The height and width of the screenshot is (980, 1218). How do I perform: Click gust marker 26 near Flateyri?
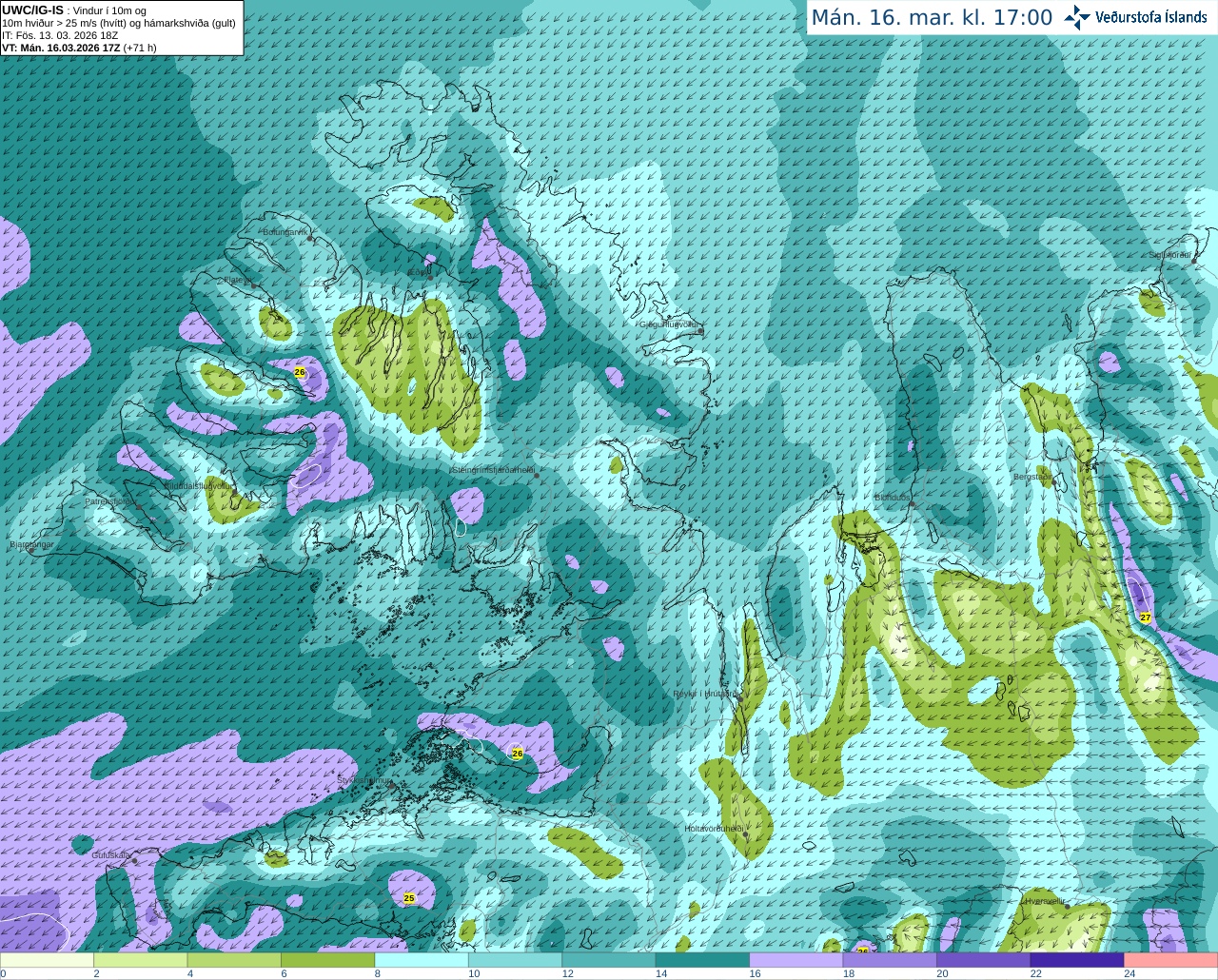coord(300,372)
